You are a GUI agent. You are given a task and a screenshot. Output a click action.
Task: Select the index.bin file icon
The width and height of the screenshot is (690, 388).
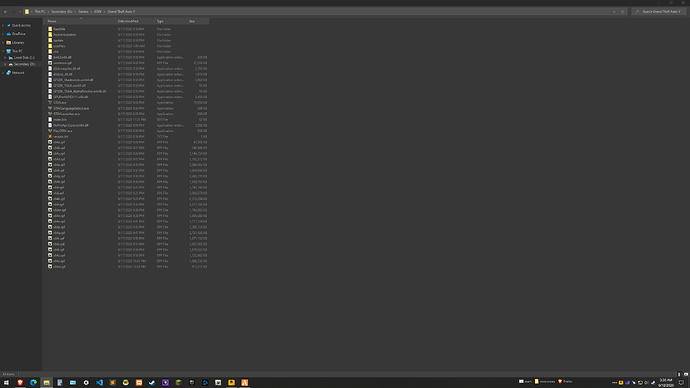(50, 120)
